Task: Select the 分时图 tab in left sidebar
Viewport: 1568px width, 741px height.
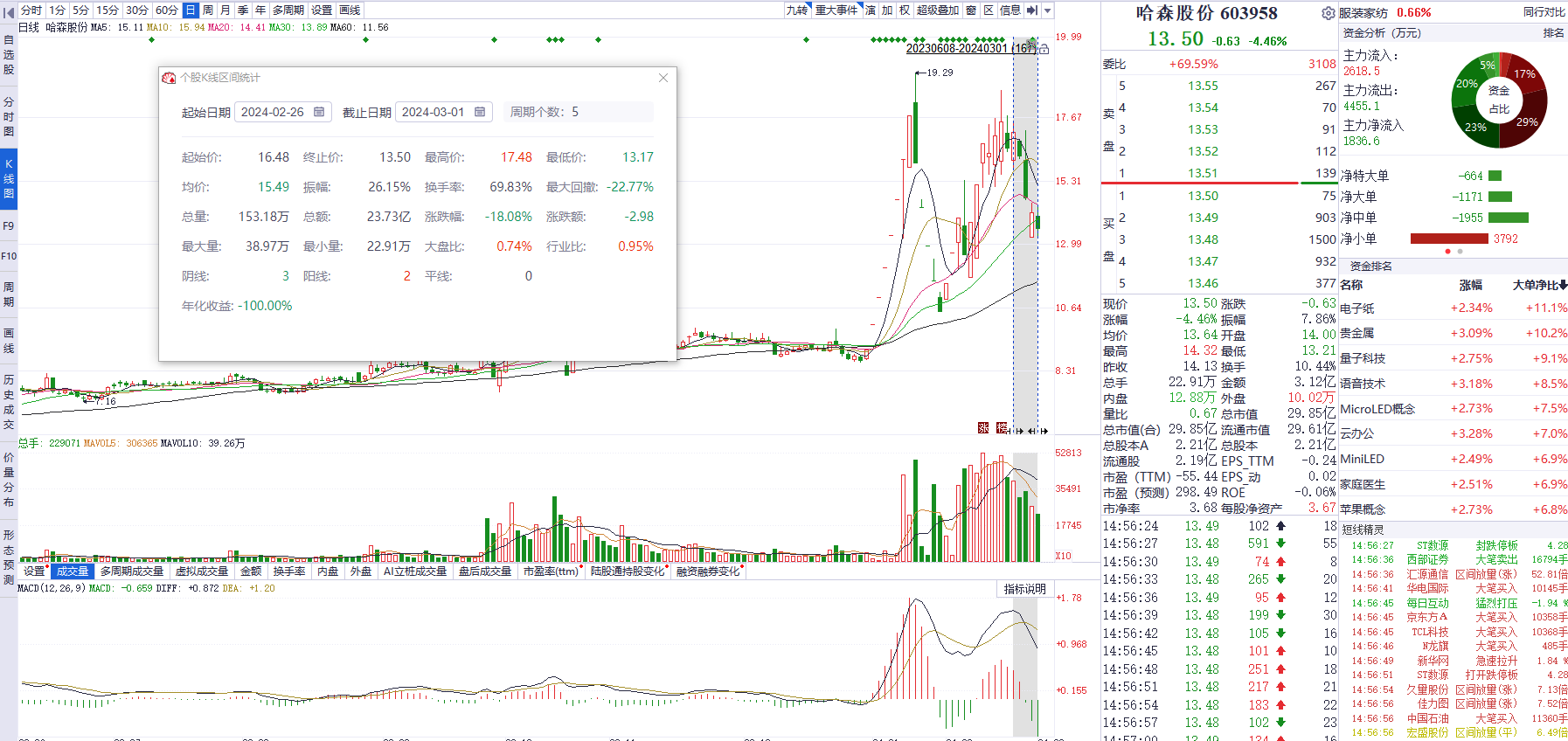Action: [x=9, y=116]
